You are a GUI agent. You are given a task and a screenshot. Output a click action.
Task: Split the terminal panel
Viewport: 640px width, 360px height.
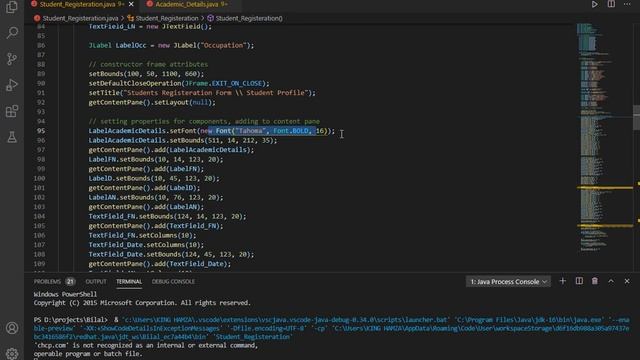coord(579,281)
